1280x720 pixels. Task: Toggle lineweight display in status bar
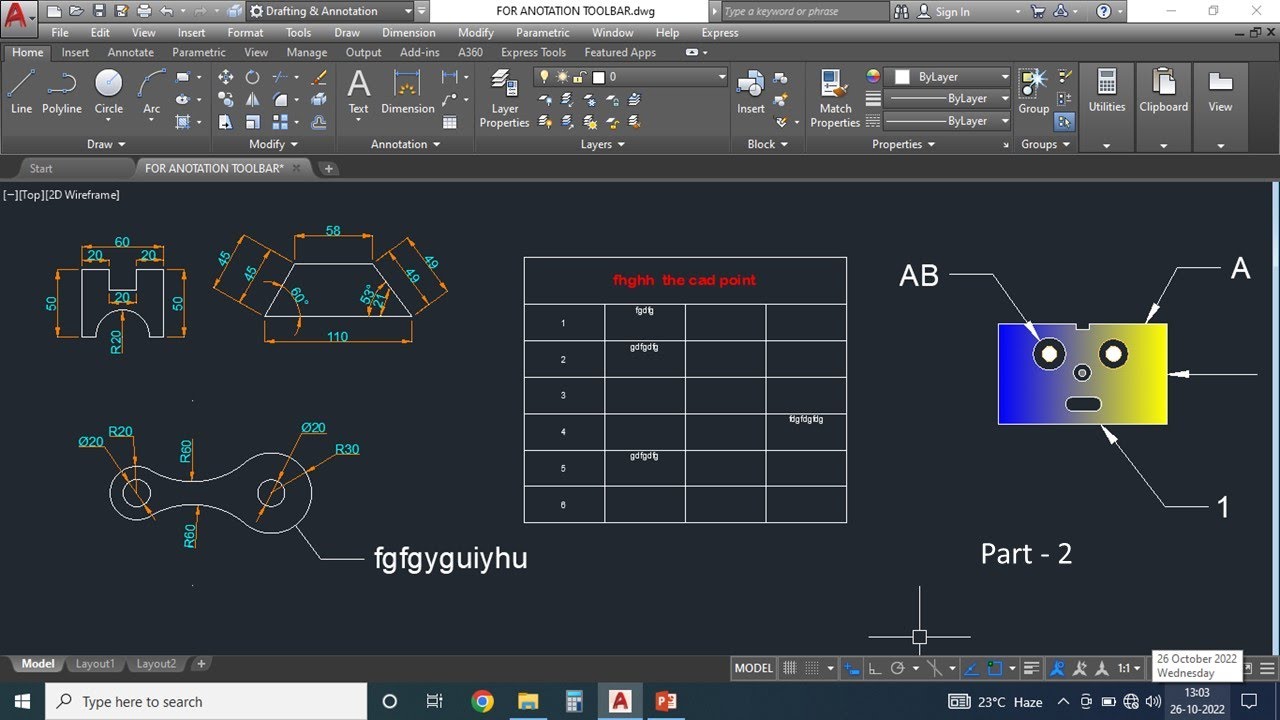(1032, 668)
